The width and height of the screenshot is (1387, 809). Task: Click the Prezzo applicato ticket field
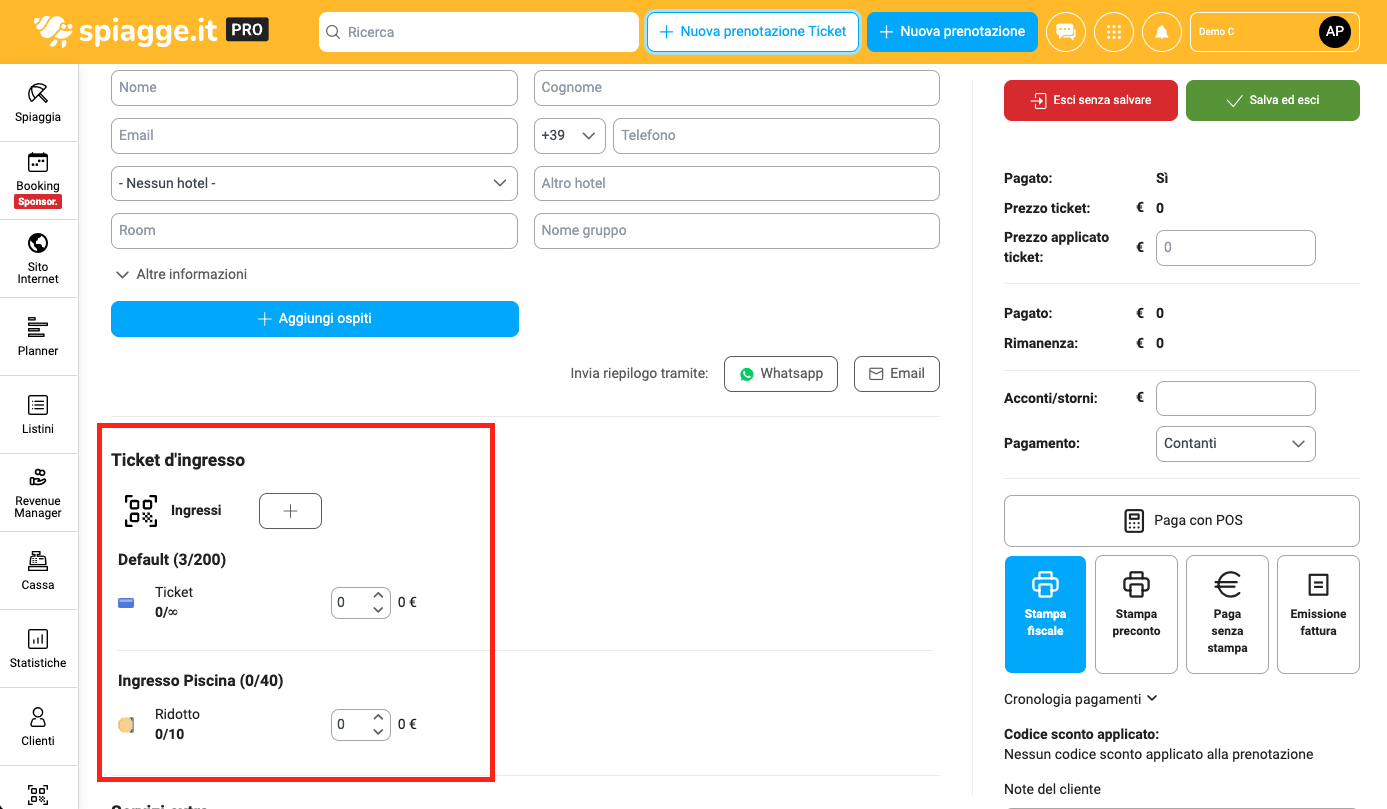tap(1235, 247)
